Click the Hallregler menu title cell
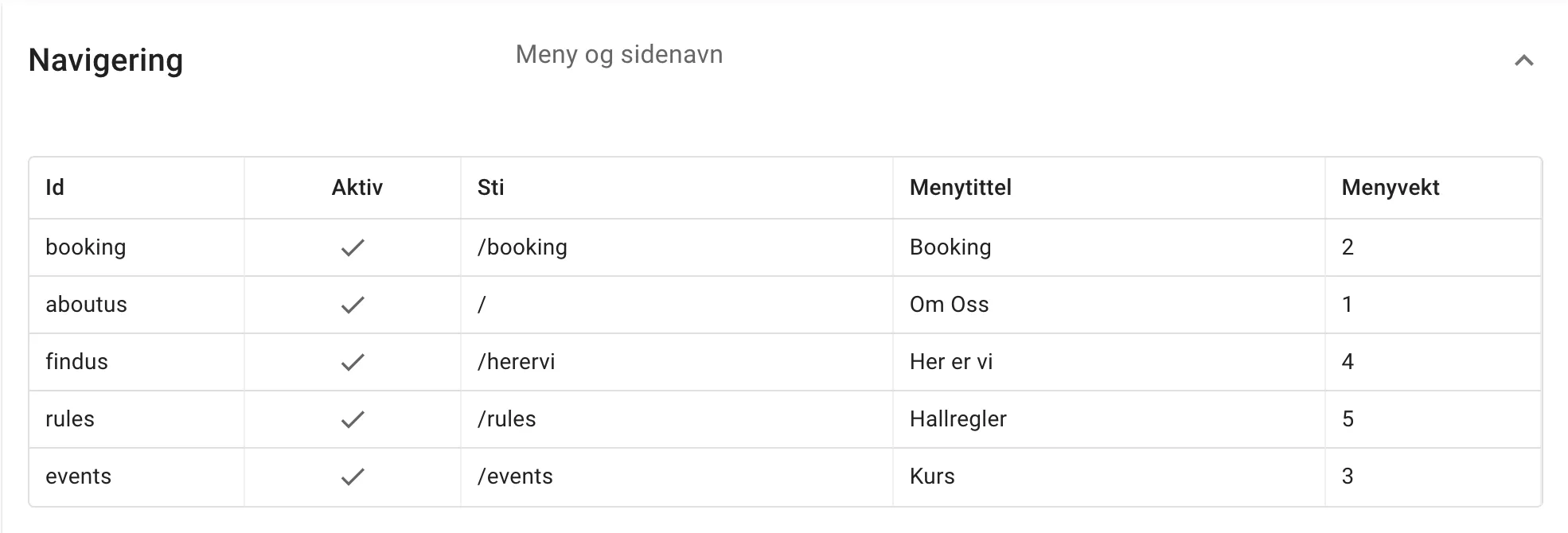The image size is (1568, 533). tap(958, 419)
